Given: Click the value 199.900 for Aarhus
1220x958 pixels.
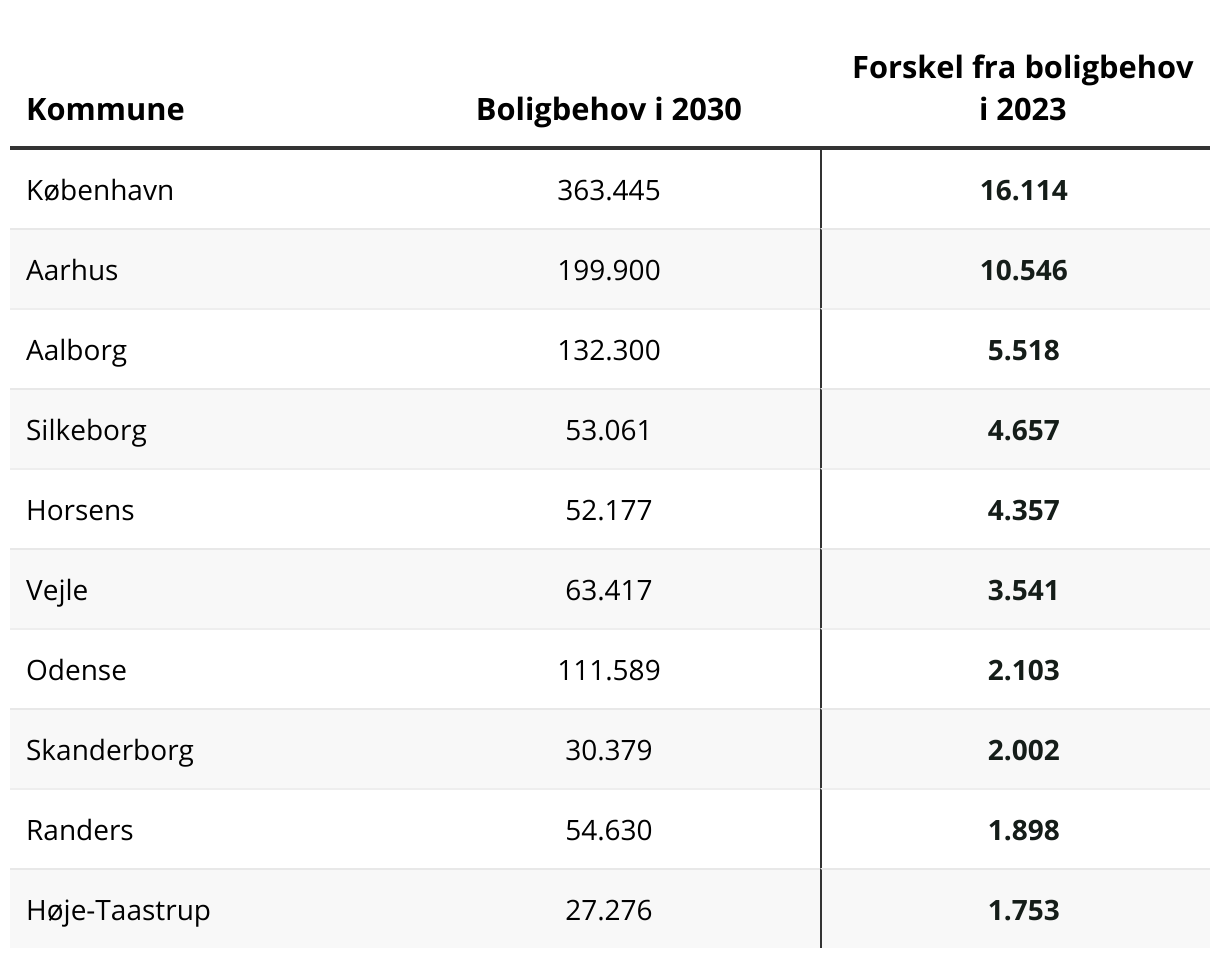Looking at the screenshot, I should click(x=609, y=270).
